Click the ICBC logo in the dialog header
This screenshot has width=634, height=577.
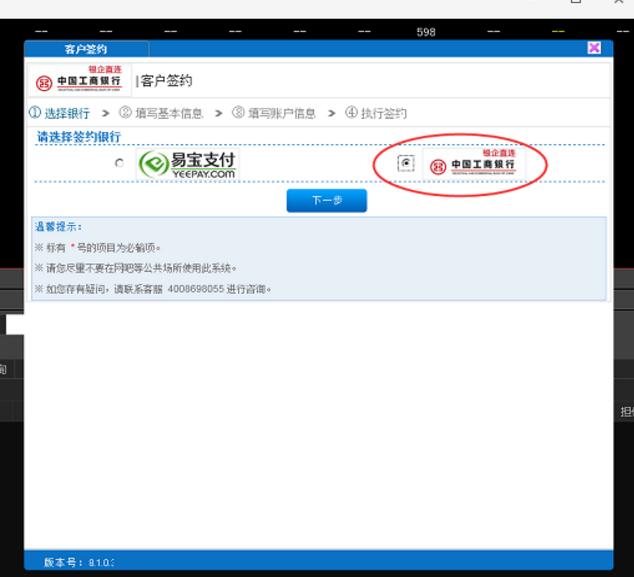(80, 80)
